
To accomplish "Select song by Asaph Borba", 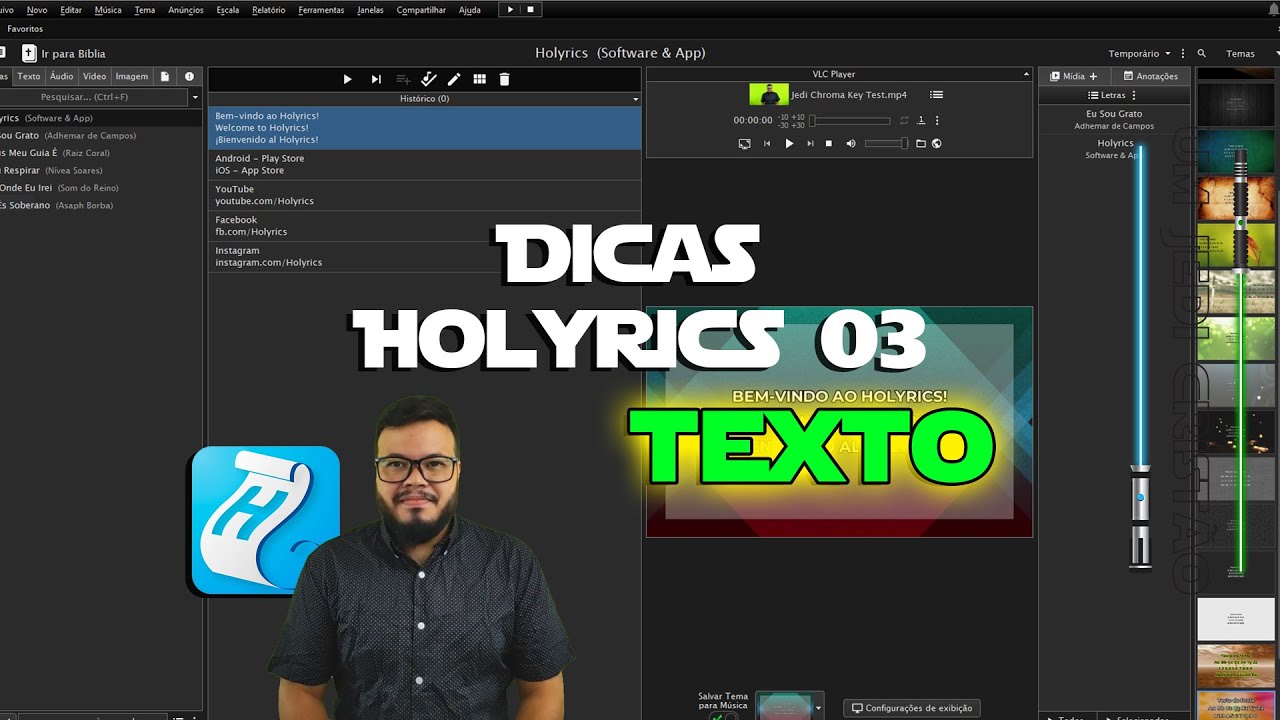I will [x=100, y=205].
